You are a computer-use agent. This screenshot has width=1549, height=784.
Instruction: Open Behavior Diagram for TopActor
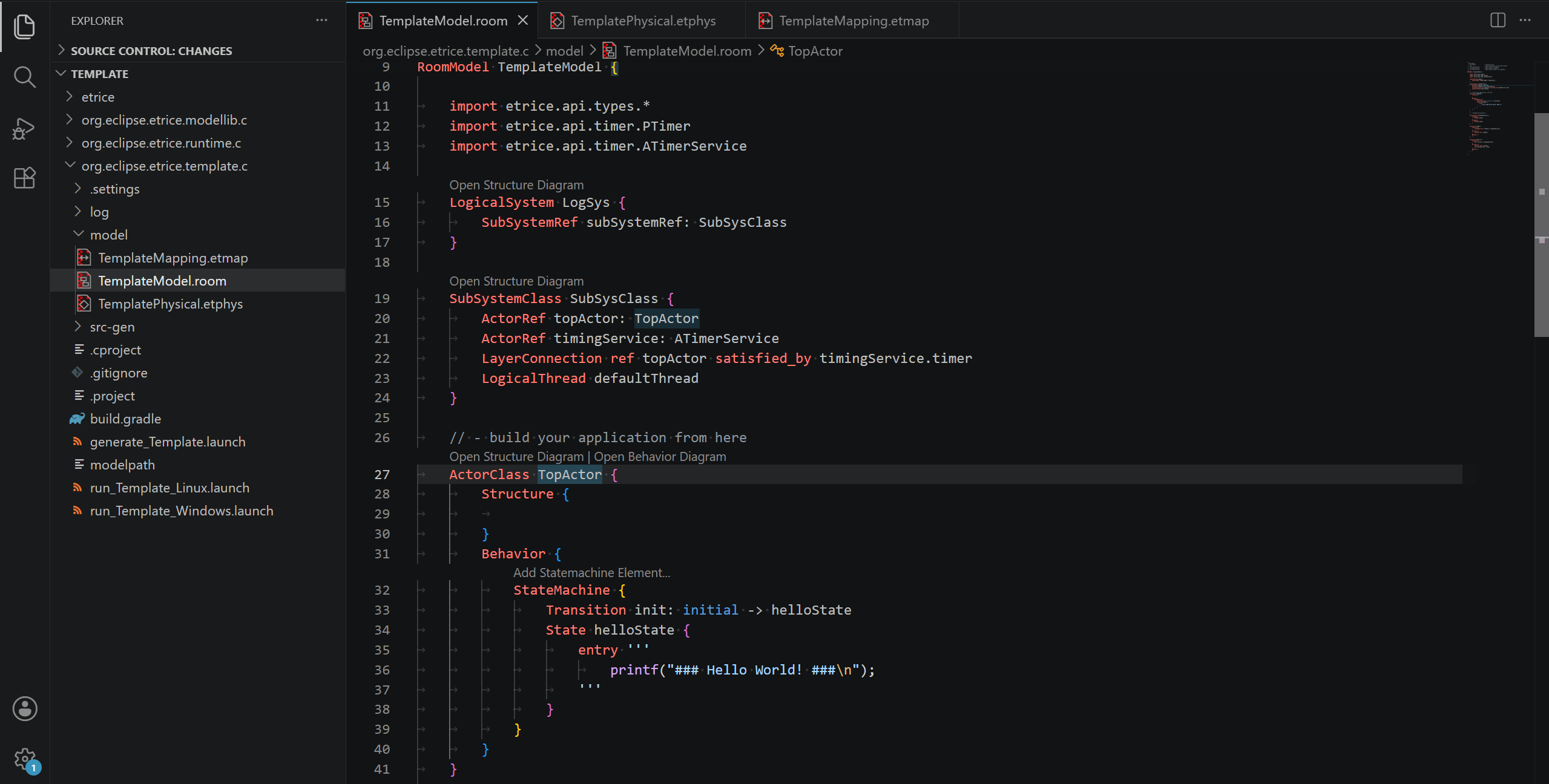tap(660, 457)
